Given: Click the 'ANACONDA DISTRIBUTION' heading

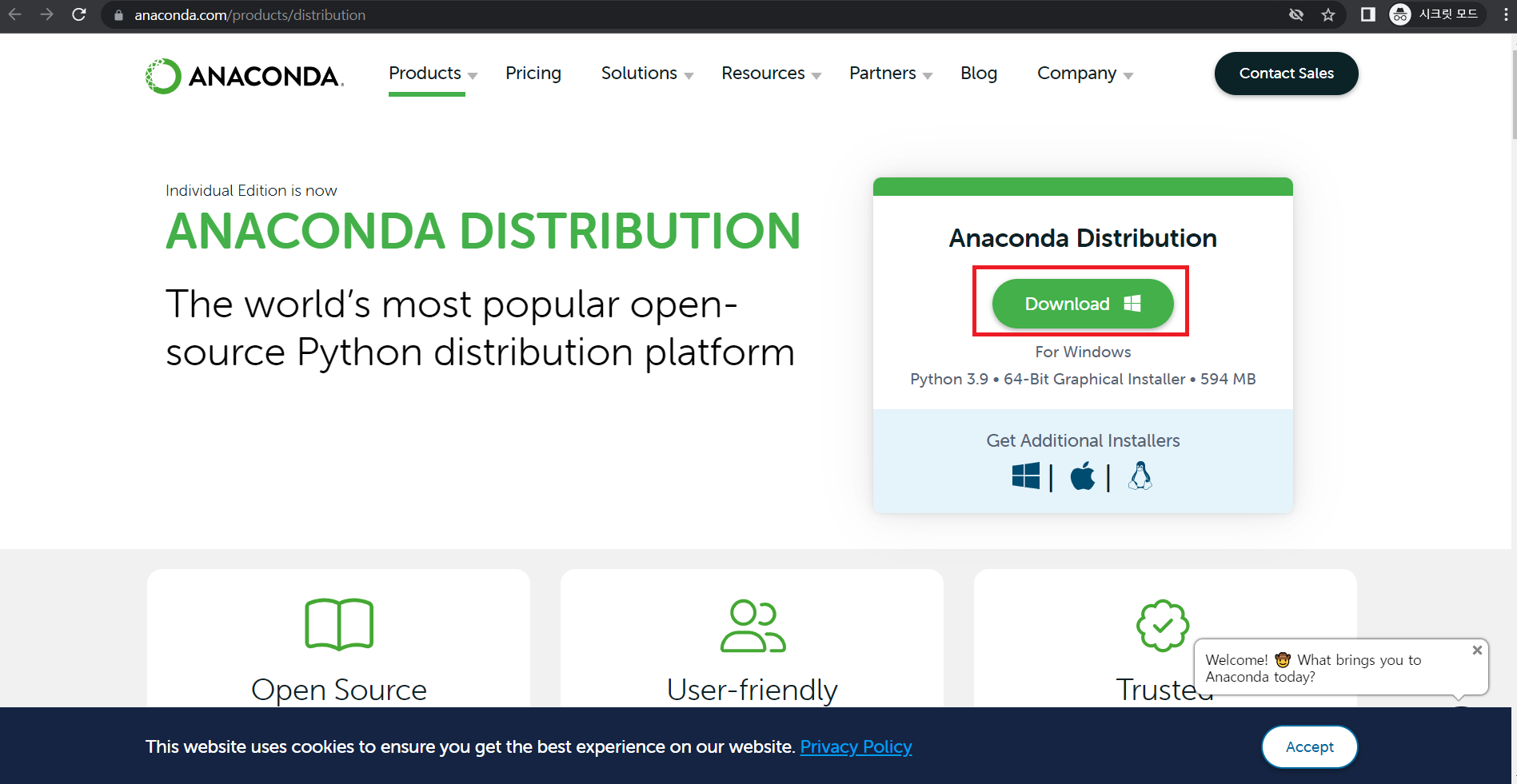Looking at the screenshot, I should [x=483, y=231].
